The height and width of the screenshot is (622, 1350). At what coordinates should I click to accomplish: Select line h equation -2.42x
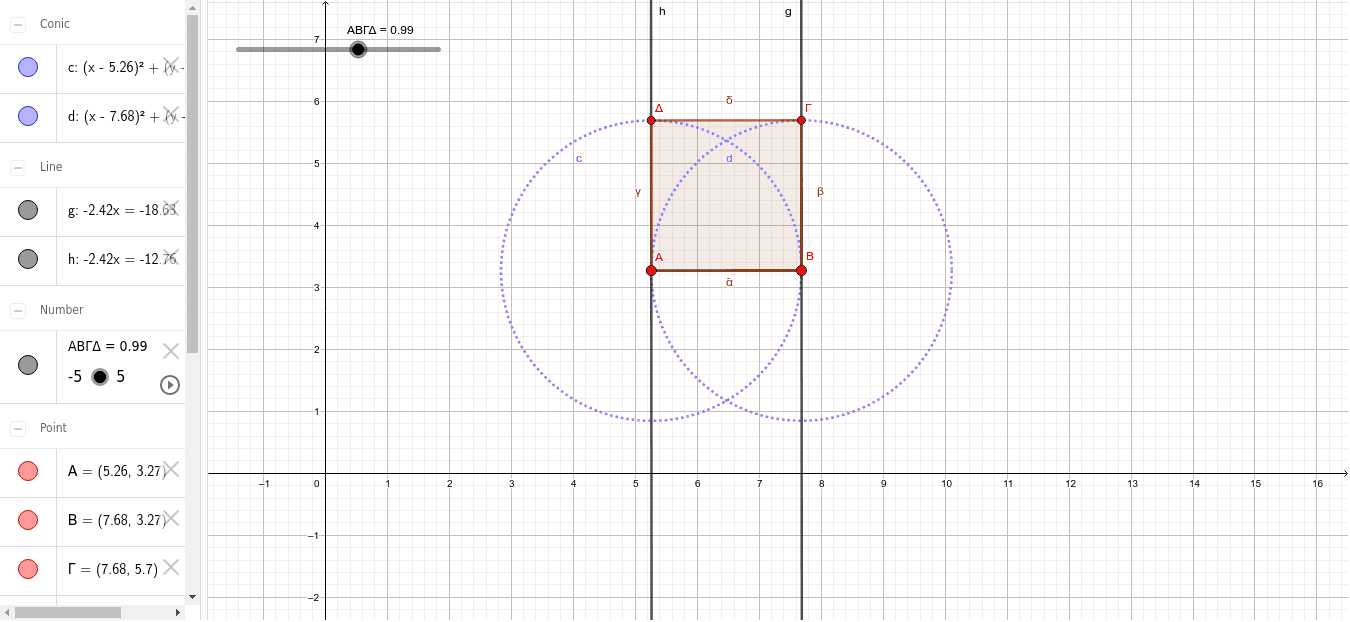pyautogui.click(x=122, y=259)
